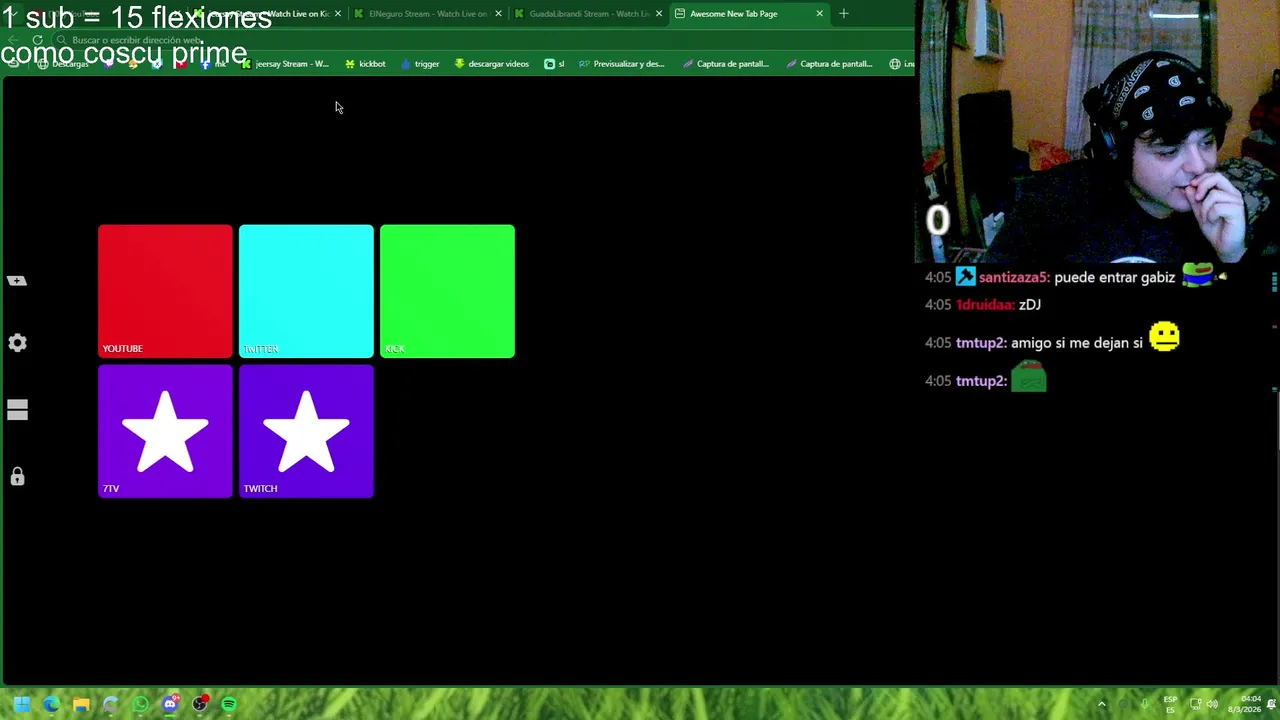Image resolution: width=1280 pixels, height=720 pixels.
Task: Click the lock icon in left sidebar
Action: click(17, 476)
